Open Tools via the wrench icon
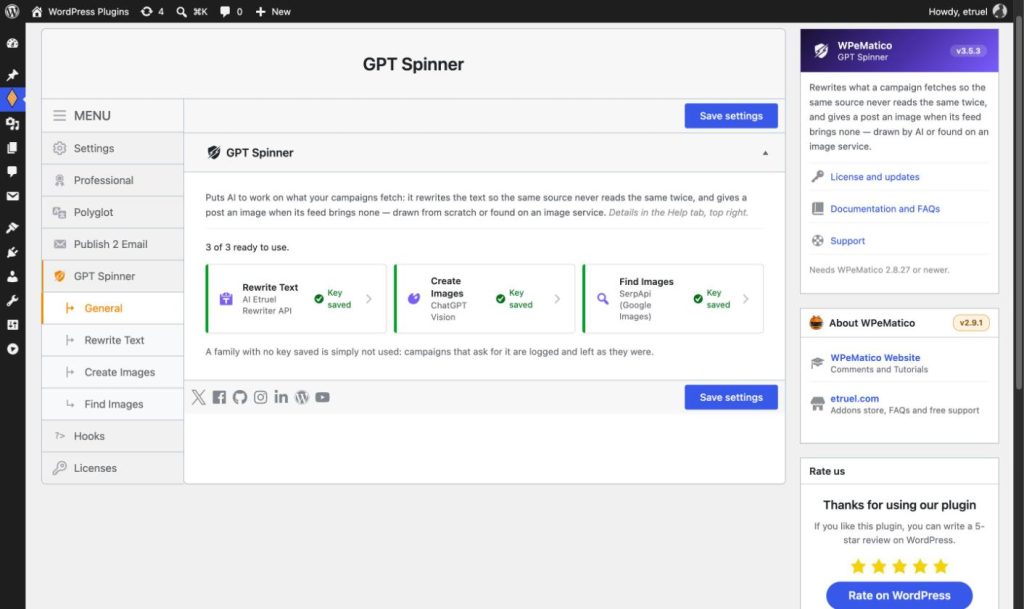The image size is (1024, 609). 12,300
